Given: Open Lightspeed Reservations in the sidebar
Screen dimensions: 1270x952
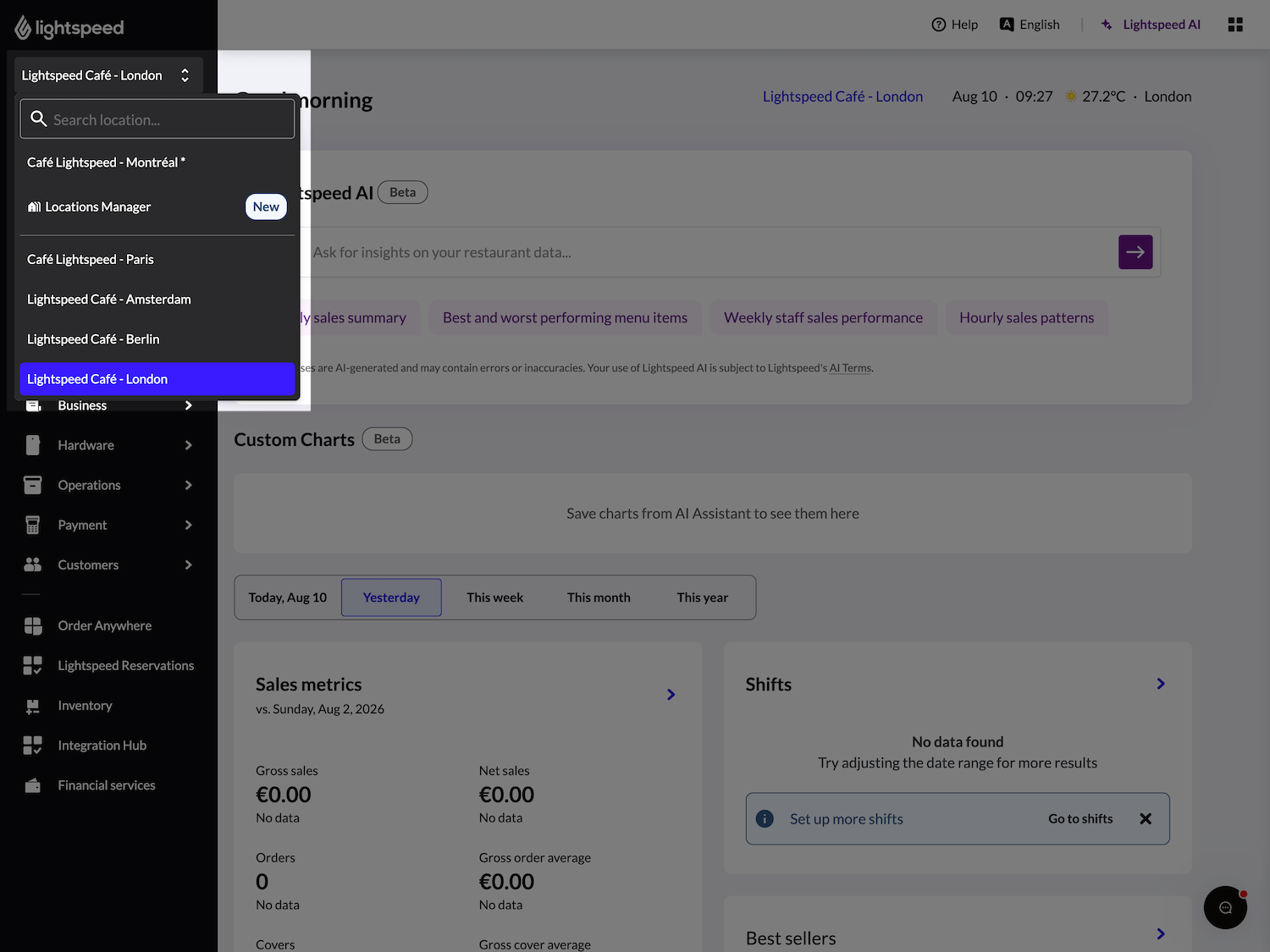Looking at the screenshot, I should click(125, 665).
